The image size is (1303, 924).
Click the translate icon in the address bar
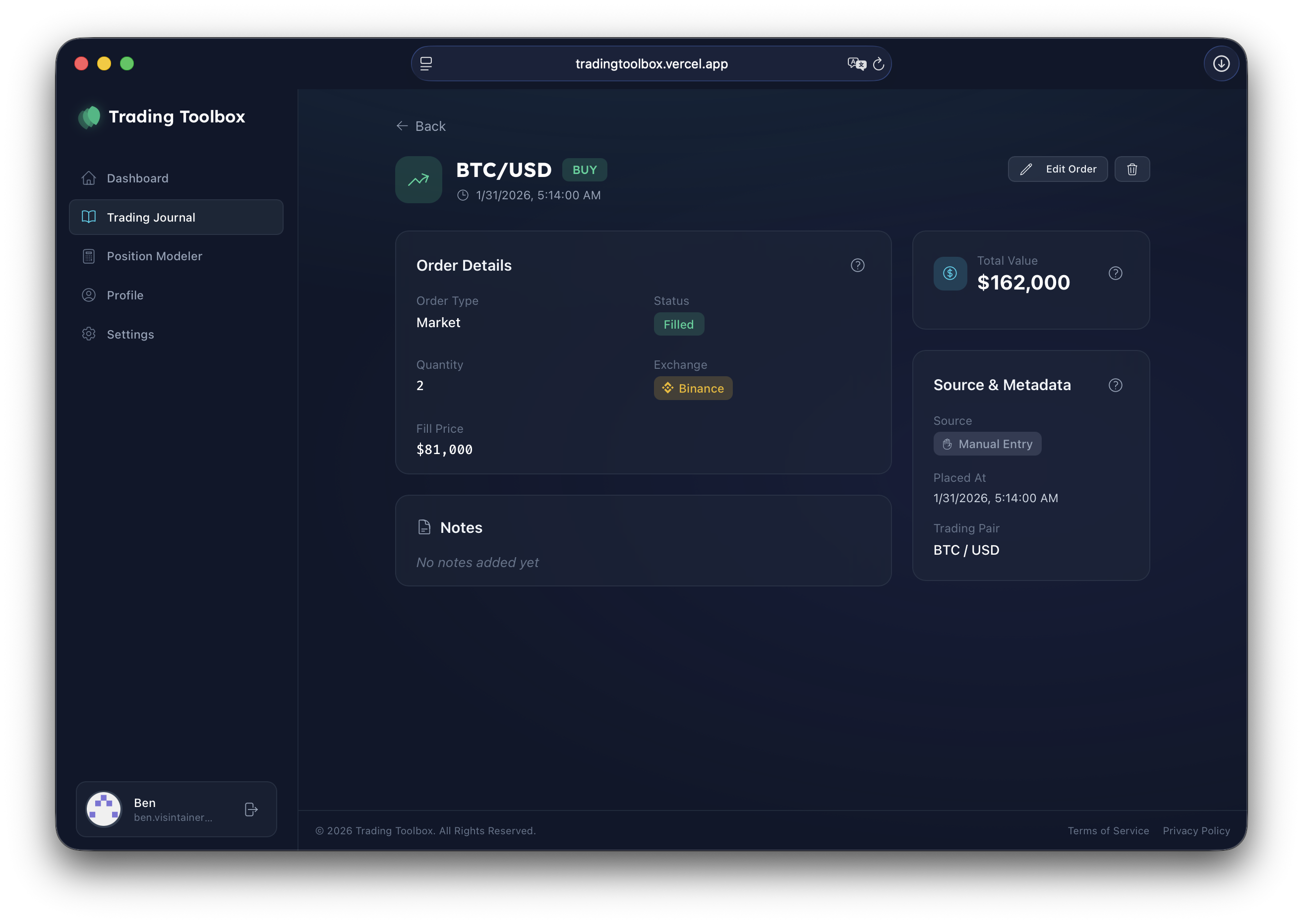point(856,64)
